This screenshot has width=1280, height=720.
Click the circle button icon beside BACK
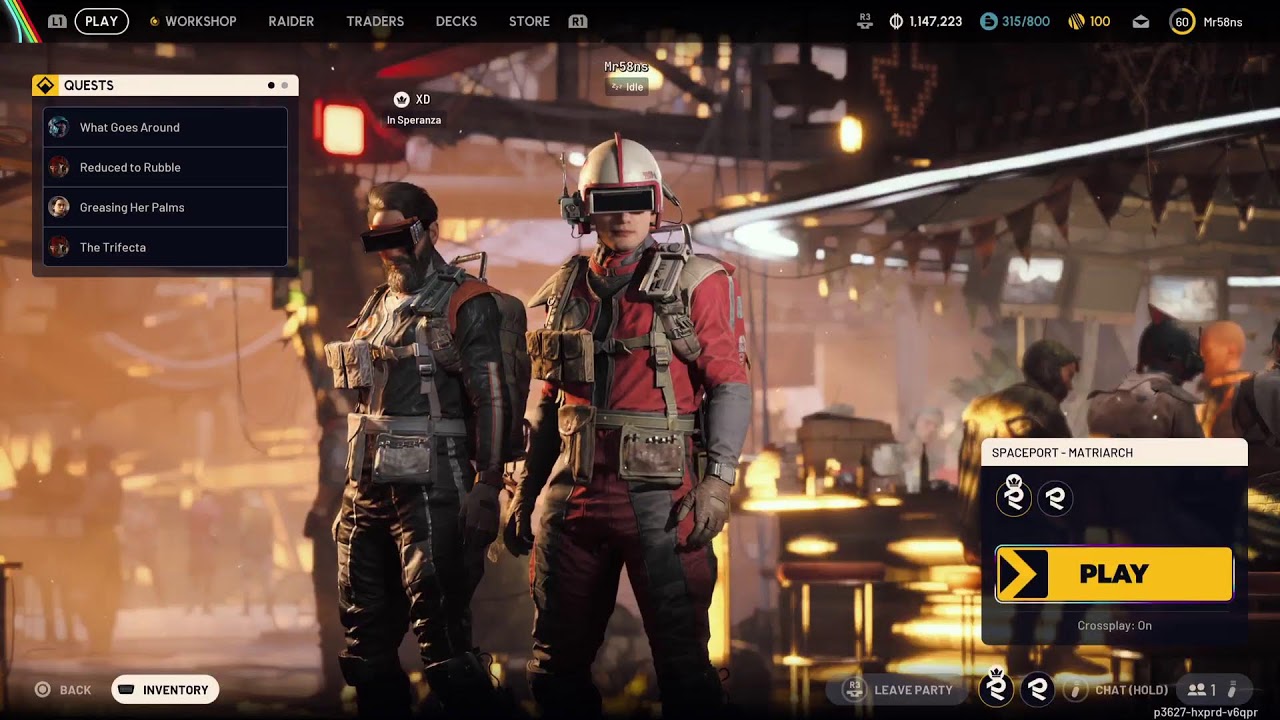(42, 689)
